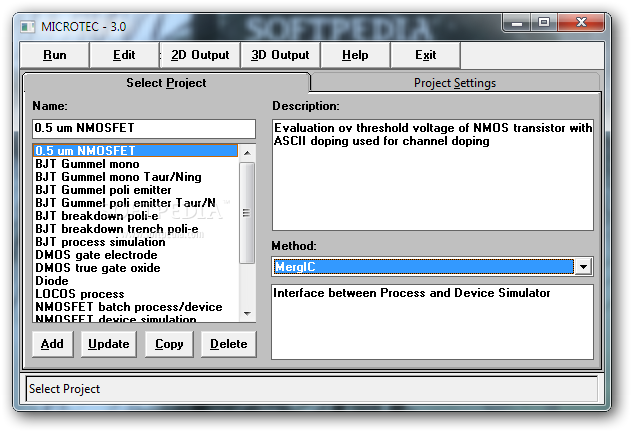Open the Run menu
The height and width of the screenshot is (432, 632).
click(54, 55)
